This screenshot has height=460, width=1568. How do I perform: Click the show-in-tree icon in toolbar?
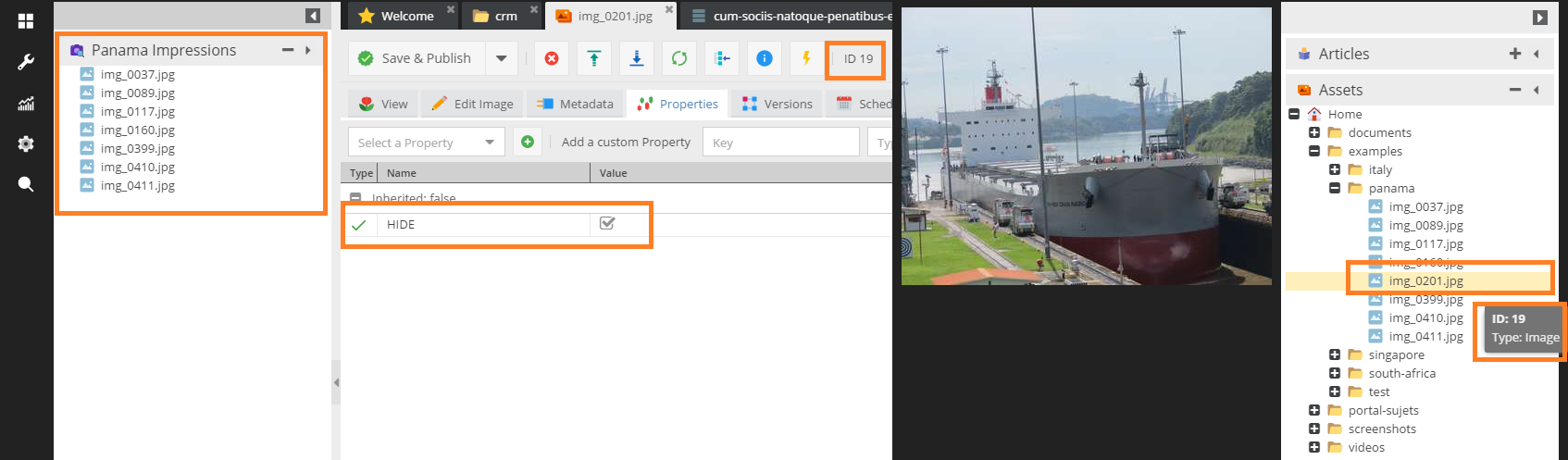pyautogui.click(x=722, y=58)
